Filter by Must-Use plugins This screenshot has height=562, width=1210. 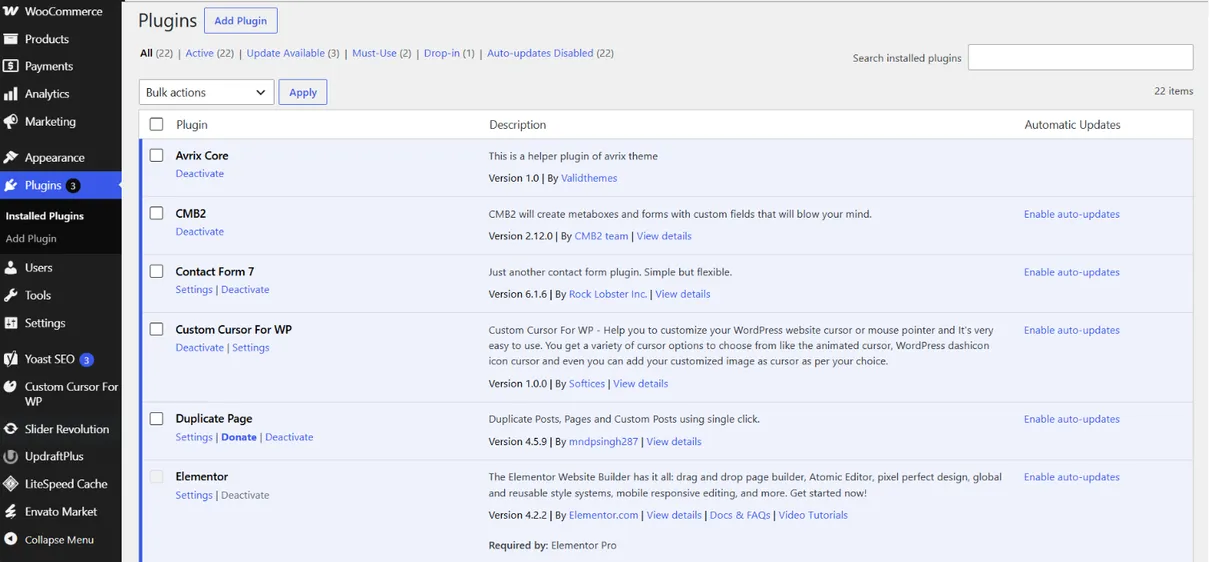pos(375,53)
